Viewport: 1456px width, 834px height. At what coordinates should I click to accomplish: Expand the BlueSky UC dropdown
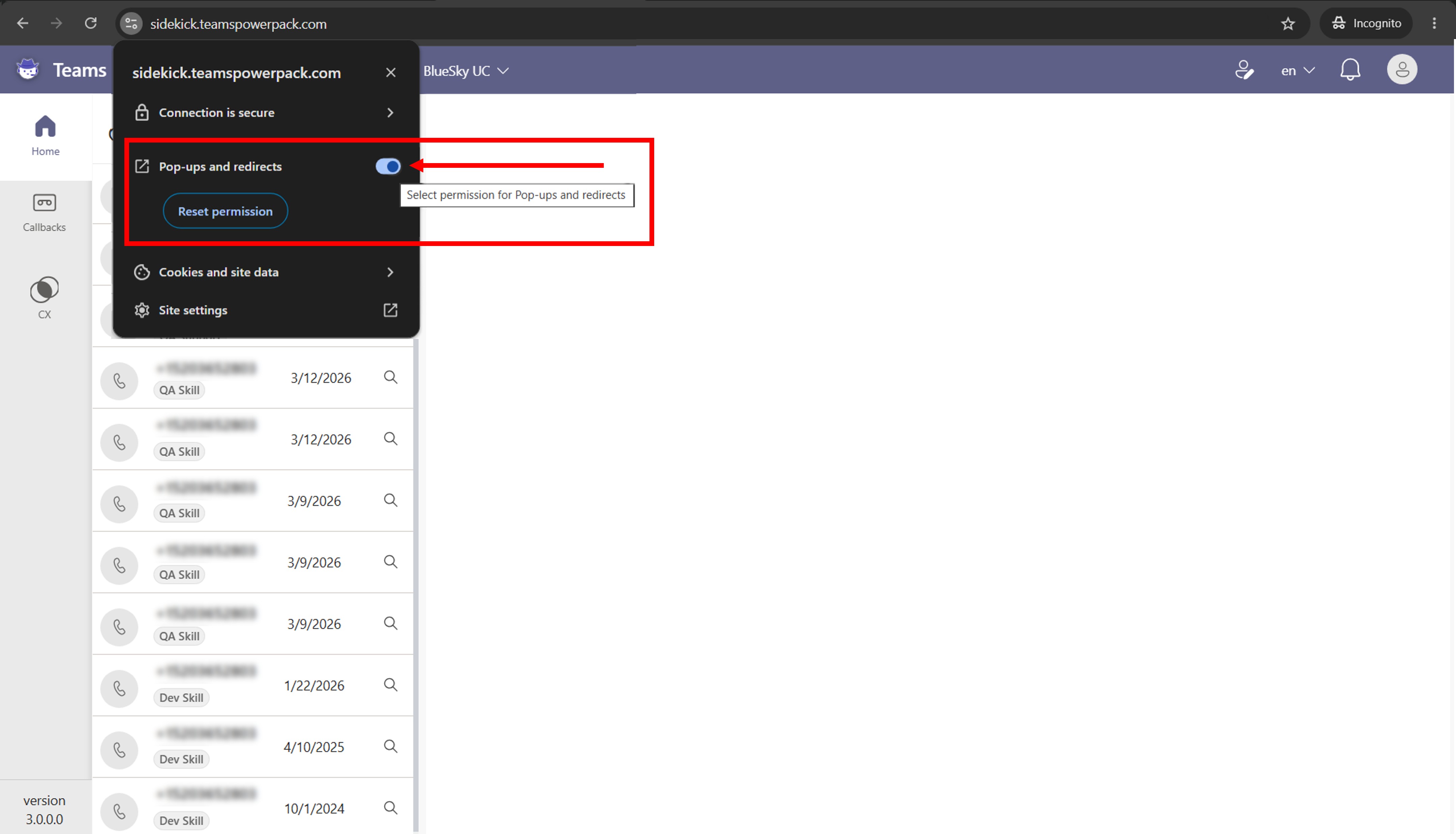tap(466, 71)
